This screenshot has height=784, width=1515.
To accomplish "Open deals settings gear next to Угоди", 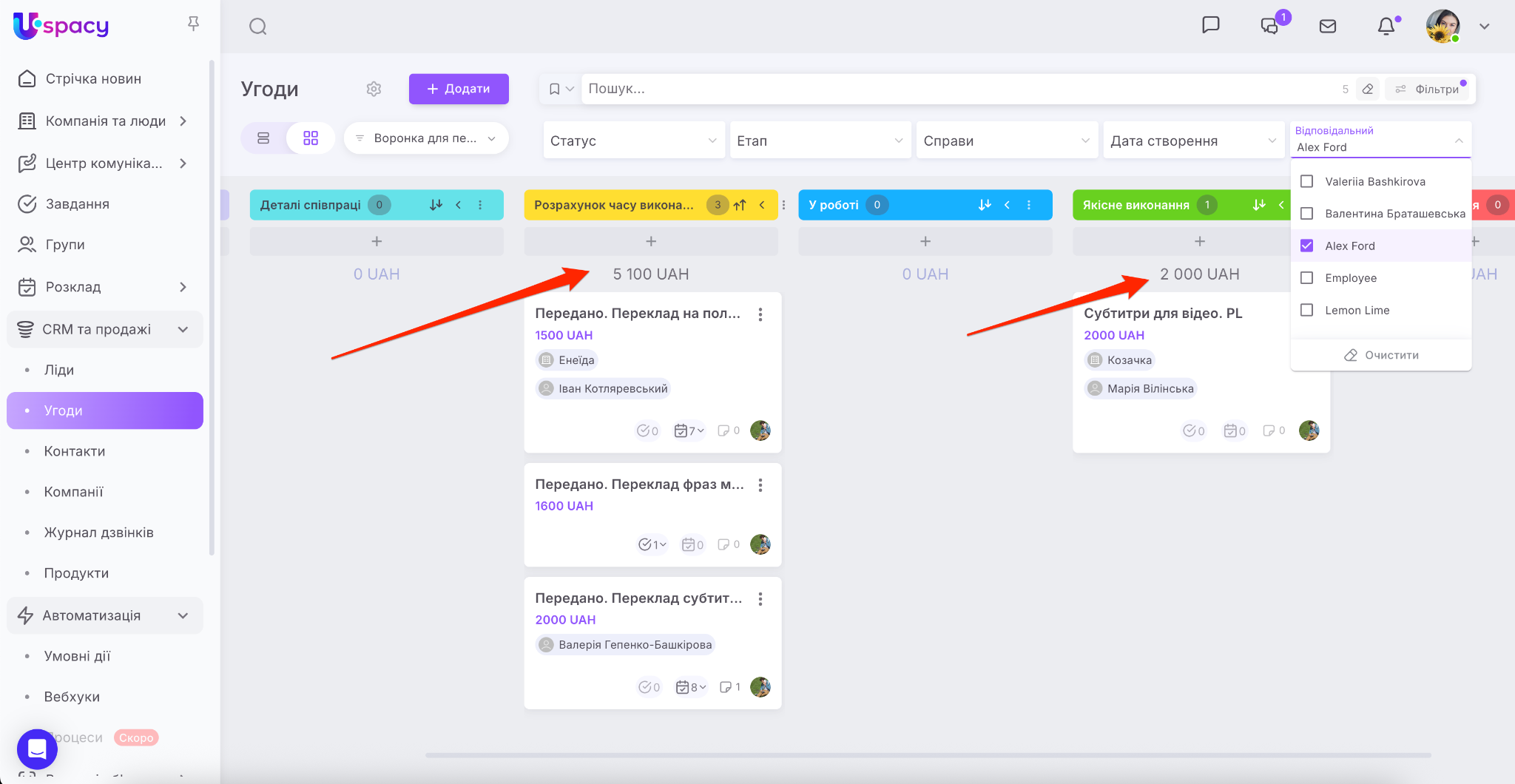I will pyautogui.click(x=374, y=89).
